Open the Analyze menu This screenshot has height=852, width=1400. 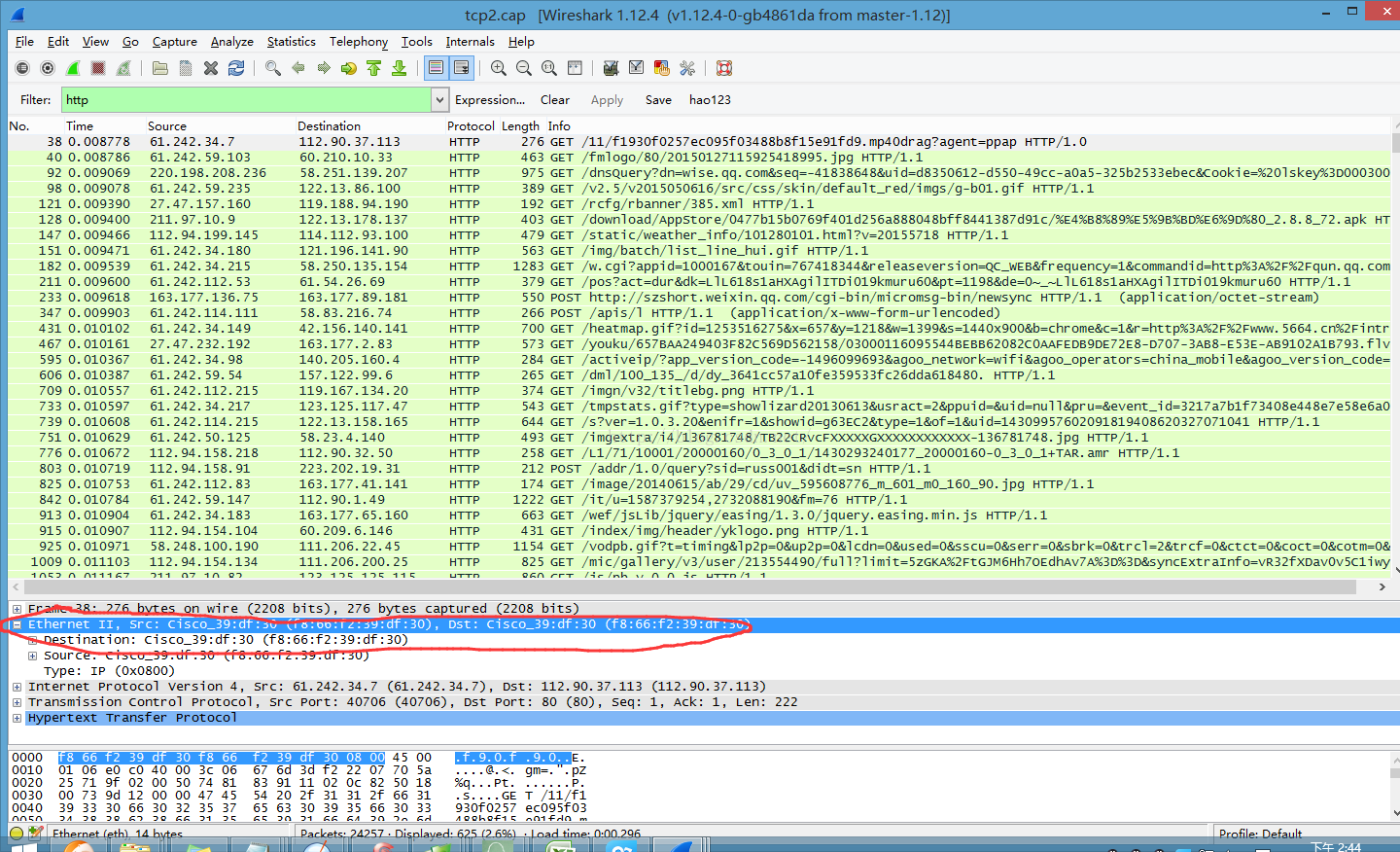pyautogui.click(x=231, y=42)
